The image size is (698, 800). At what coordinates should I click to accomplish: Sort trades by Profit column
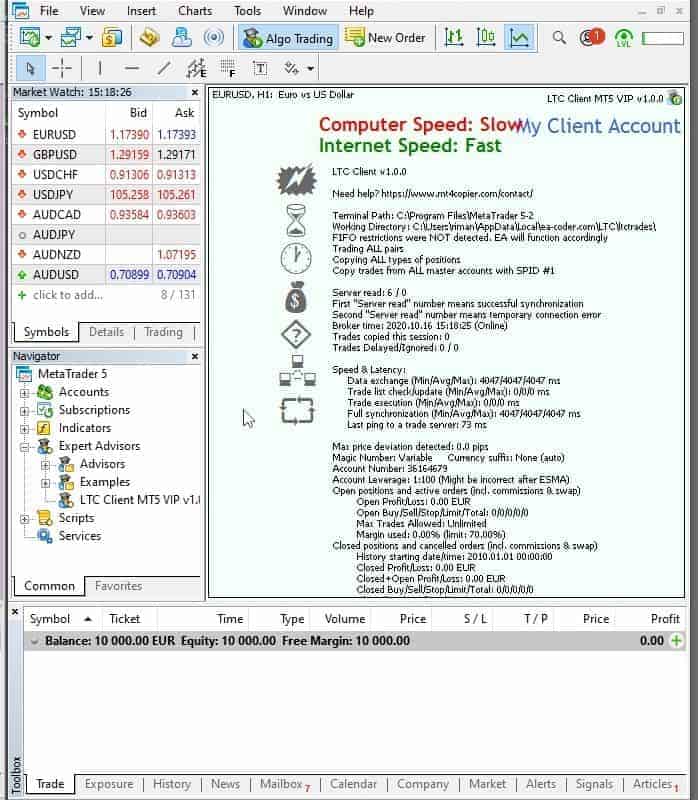(x=665, y=619)
